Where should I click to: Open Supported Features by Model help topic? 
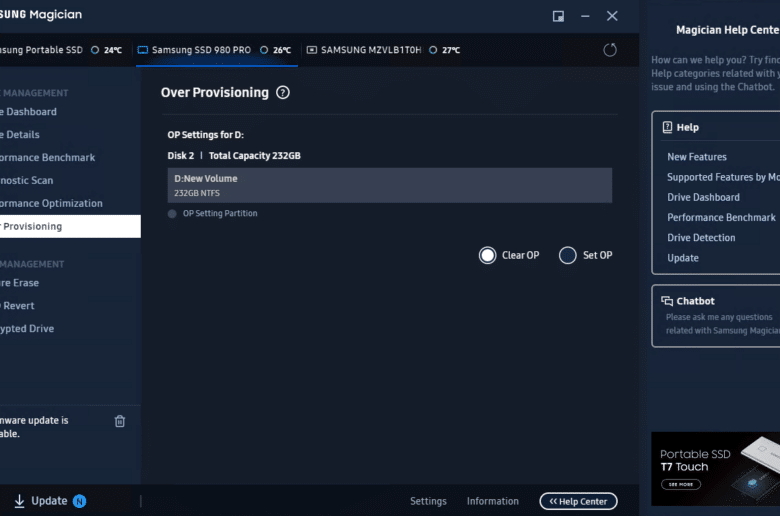coord(723,177)
